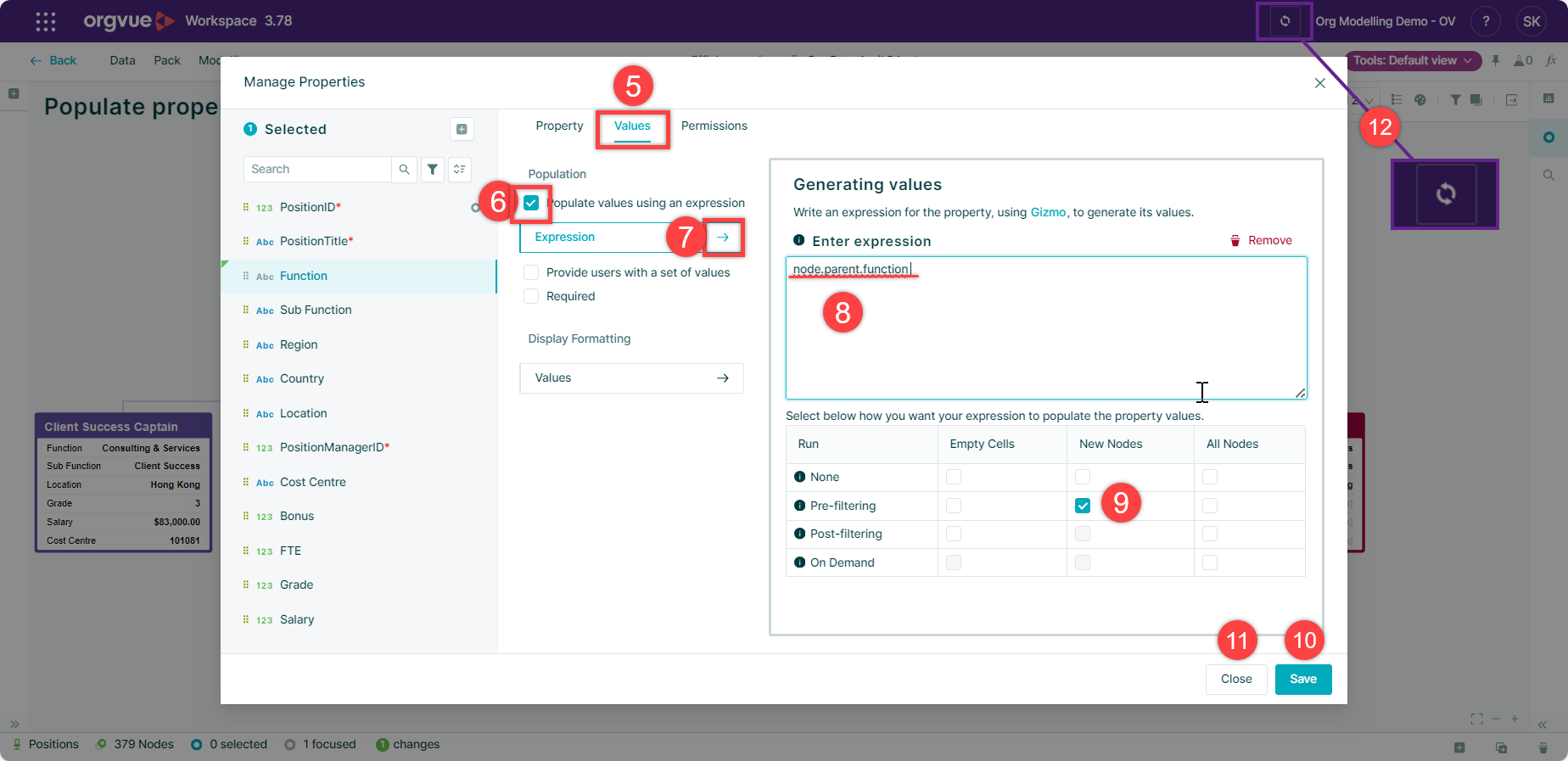1568x761 pixels.
Task: Open the chart panel in right sidebar
Action: click(x=1548, y=98)
